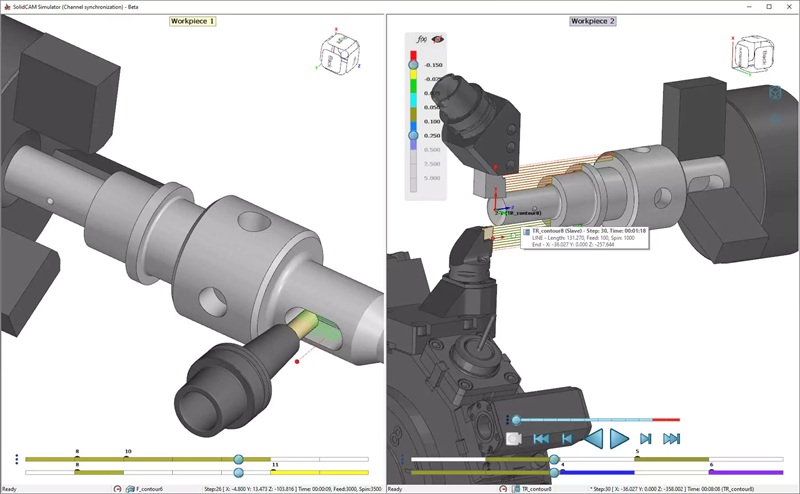800x494 pixels.
Task: Click timeline marker 10 in Workpiece 1
Action: pyautogui.click(x=127, y=458)
